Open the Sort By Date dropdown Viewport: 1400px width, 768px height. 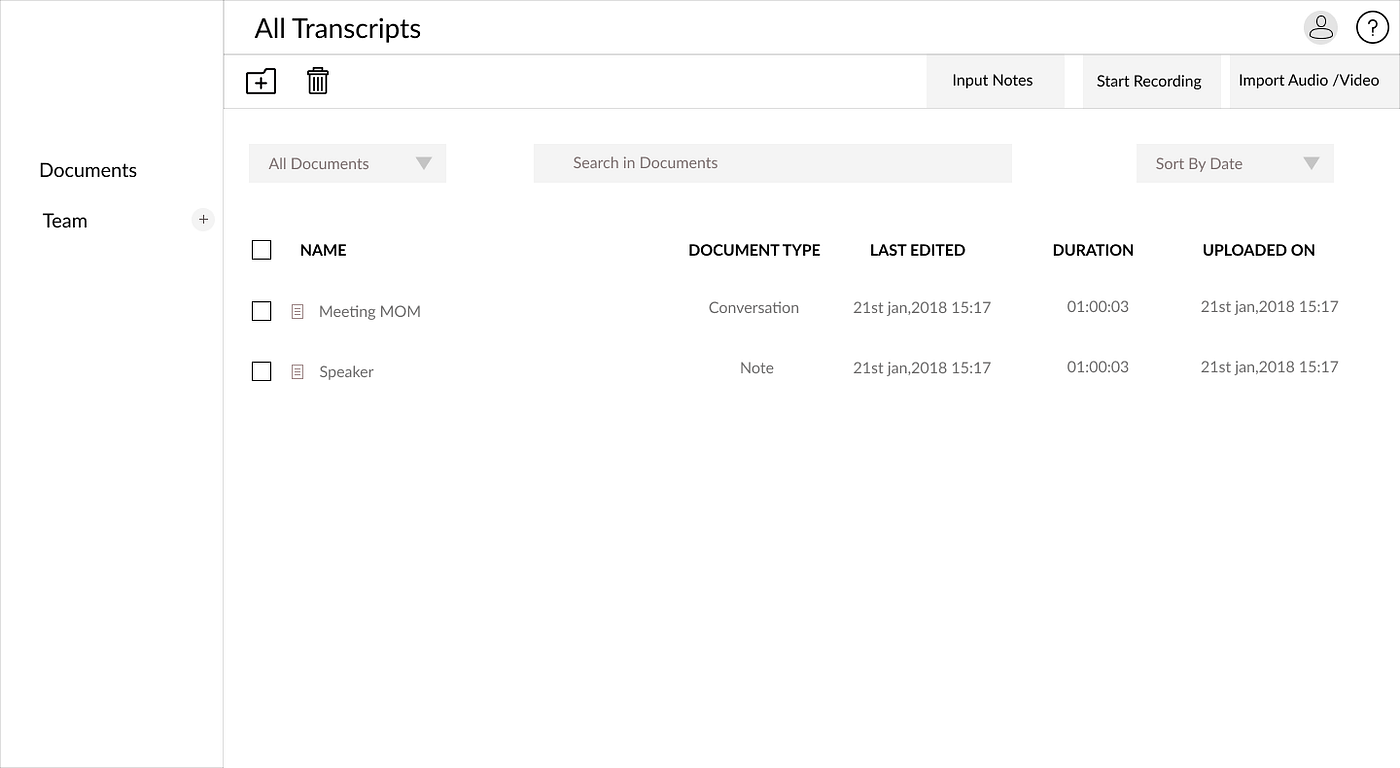(1235, 163)
